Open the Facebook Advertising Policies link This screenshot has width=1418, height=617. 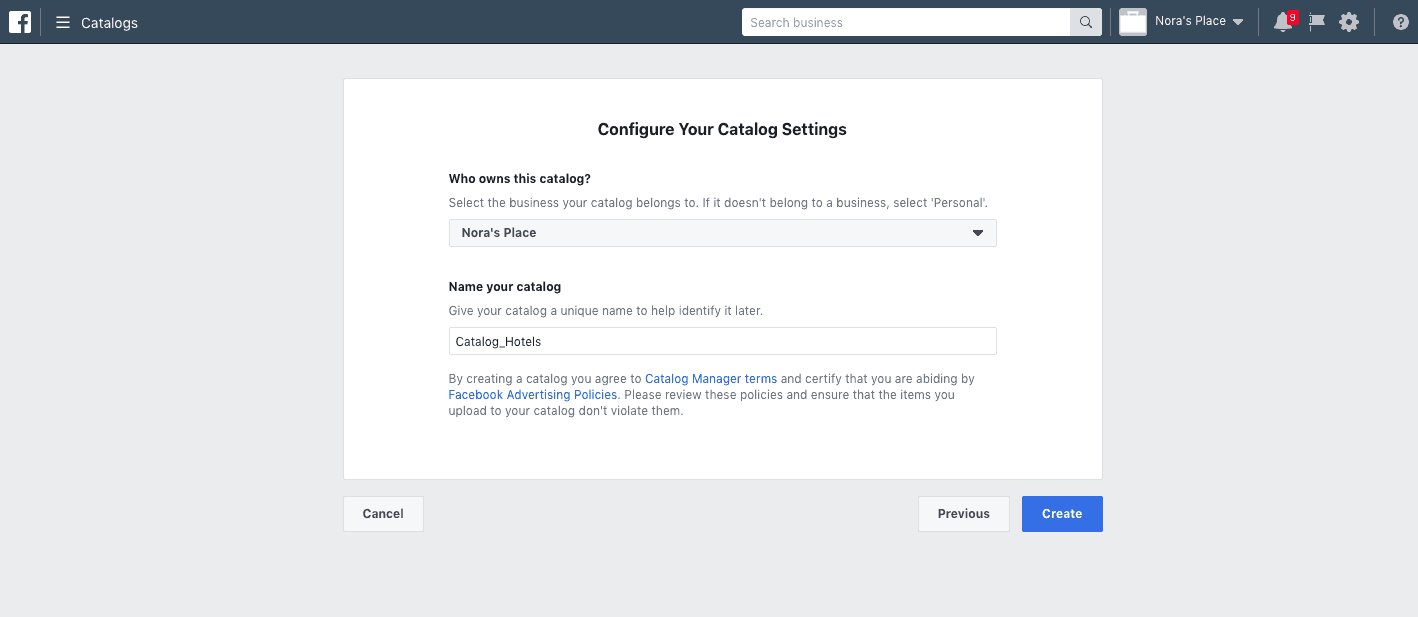point(533,395)
